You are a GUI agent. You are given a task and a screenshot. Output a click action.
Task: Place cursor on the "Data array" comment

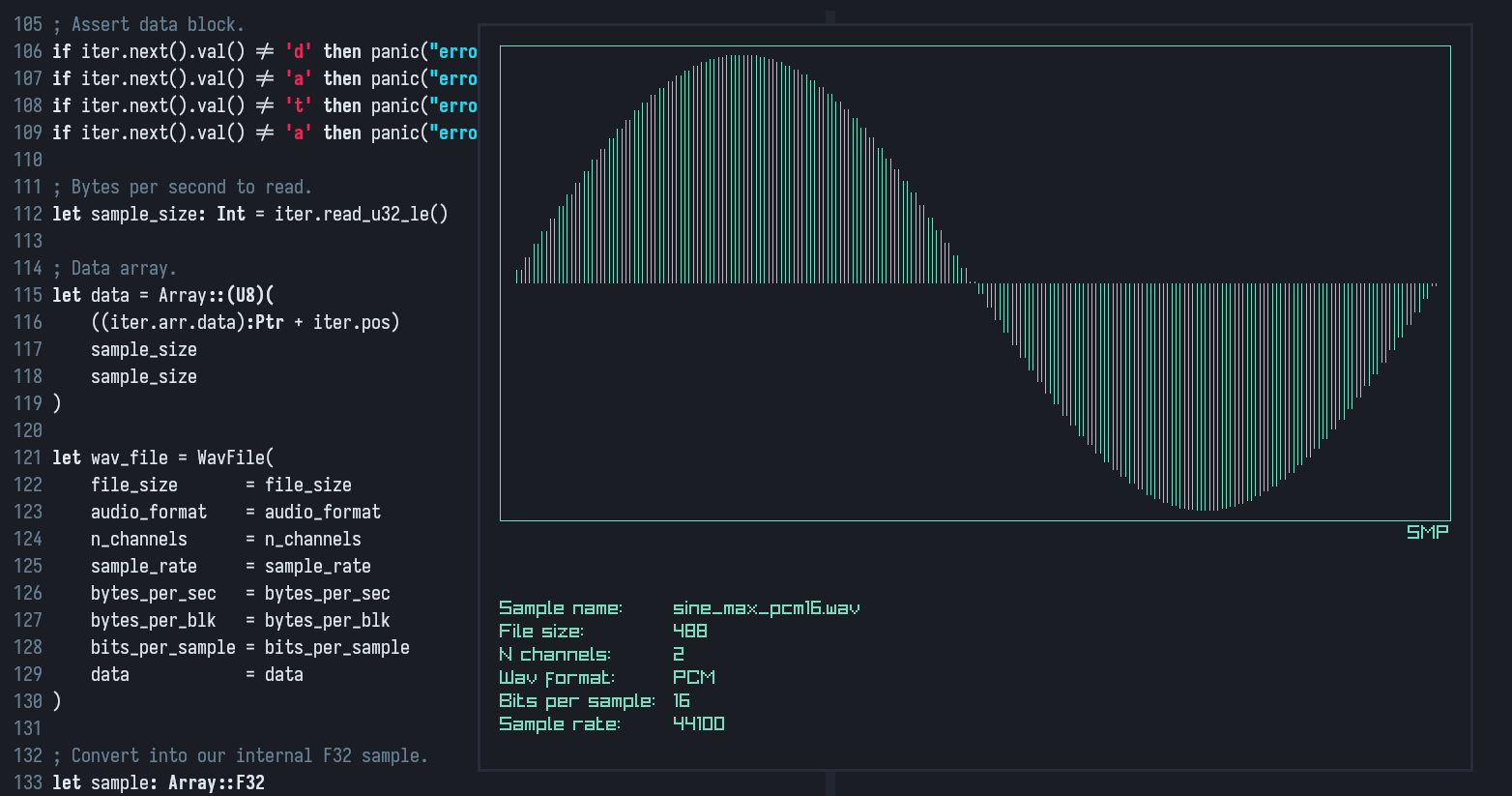click(x=123, y=268)
